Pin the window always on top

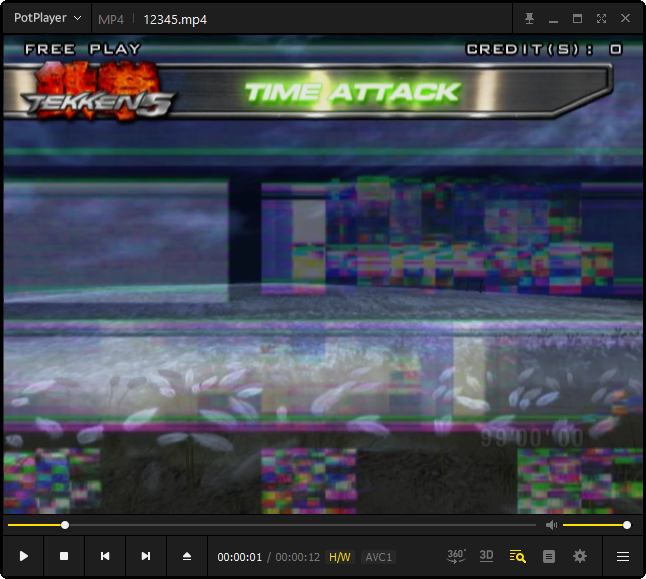(529, 19)
